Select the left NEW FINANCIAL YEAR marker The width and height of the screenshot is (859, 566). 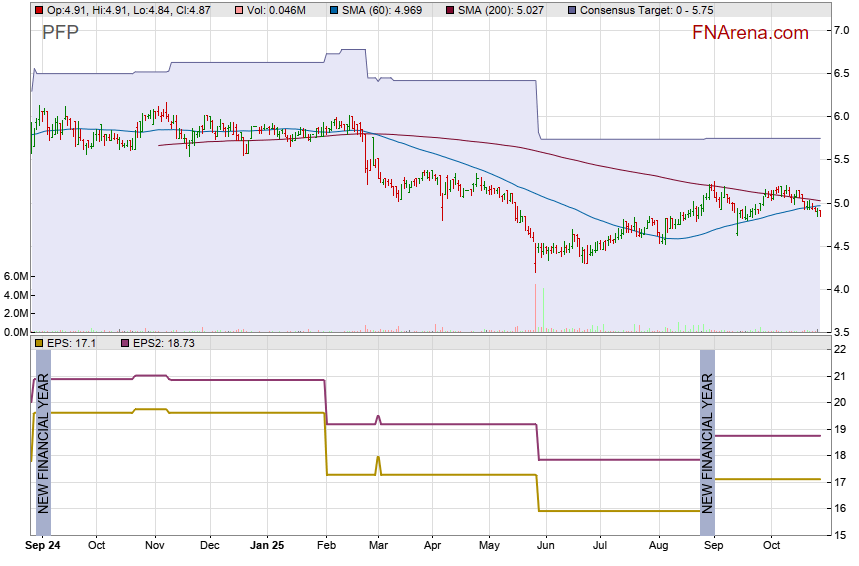point(43,442)
